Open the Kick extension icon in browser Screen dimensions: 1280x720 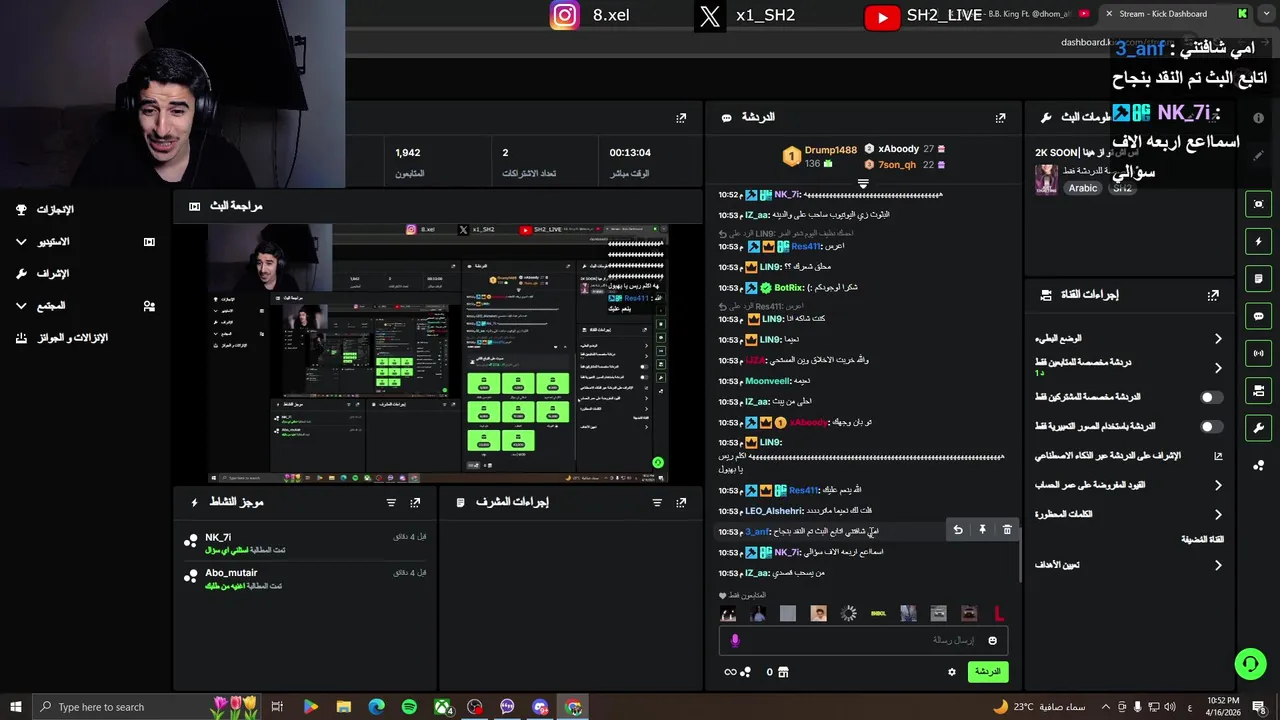1242,14
